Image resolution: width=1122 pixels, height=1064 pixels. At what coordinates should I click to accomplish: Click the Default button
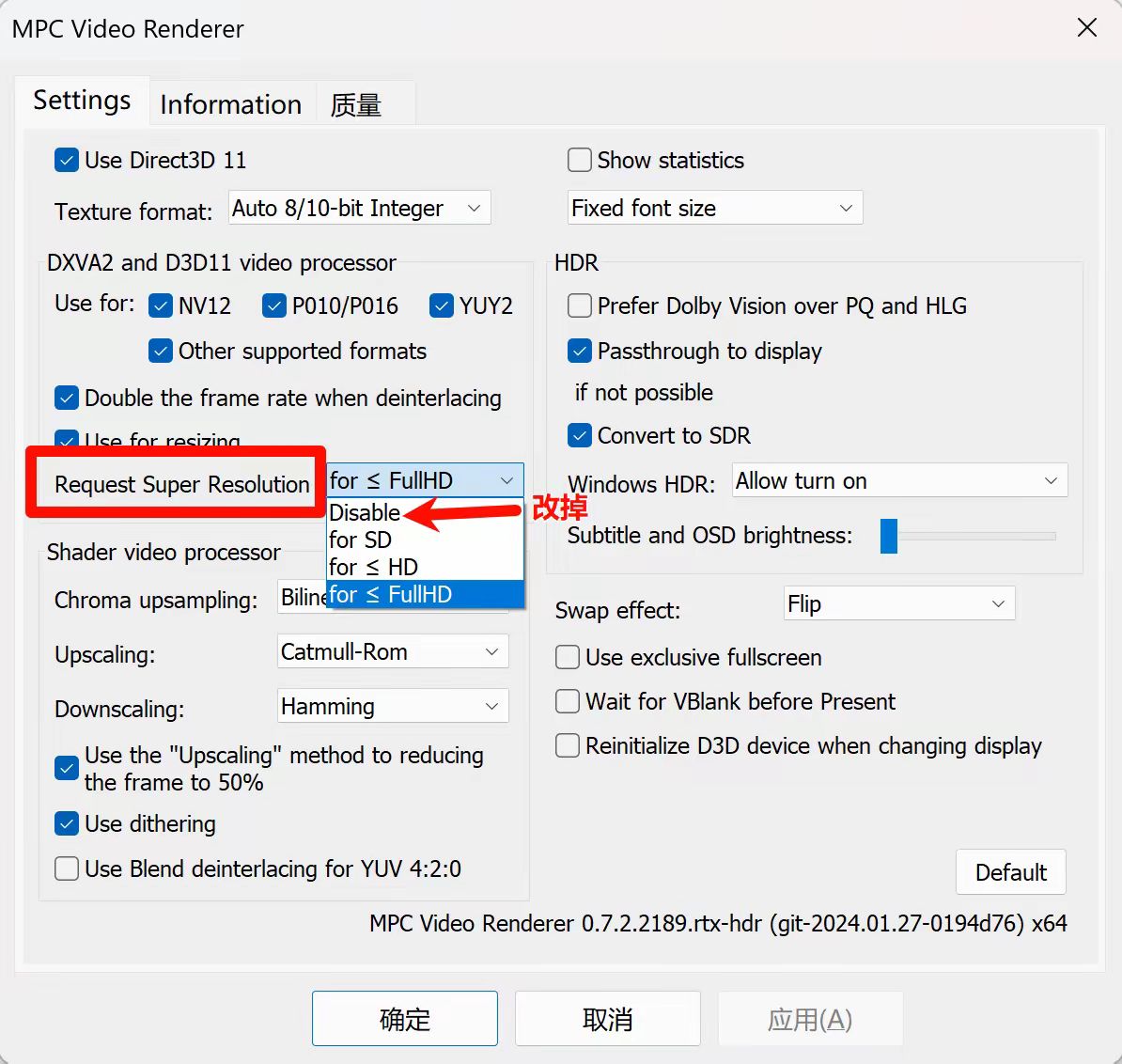(x=1010, y=871)
